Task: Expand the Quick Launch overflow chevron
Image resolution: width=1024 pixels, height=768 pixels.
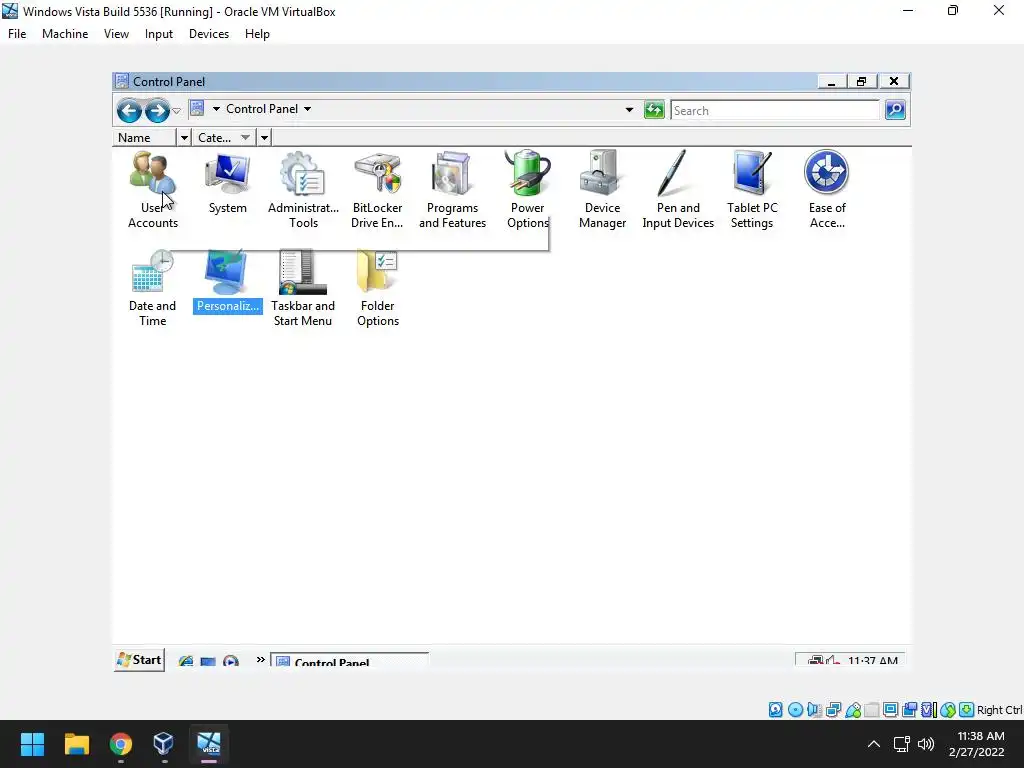Action: [261, 660]
